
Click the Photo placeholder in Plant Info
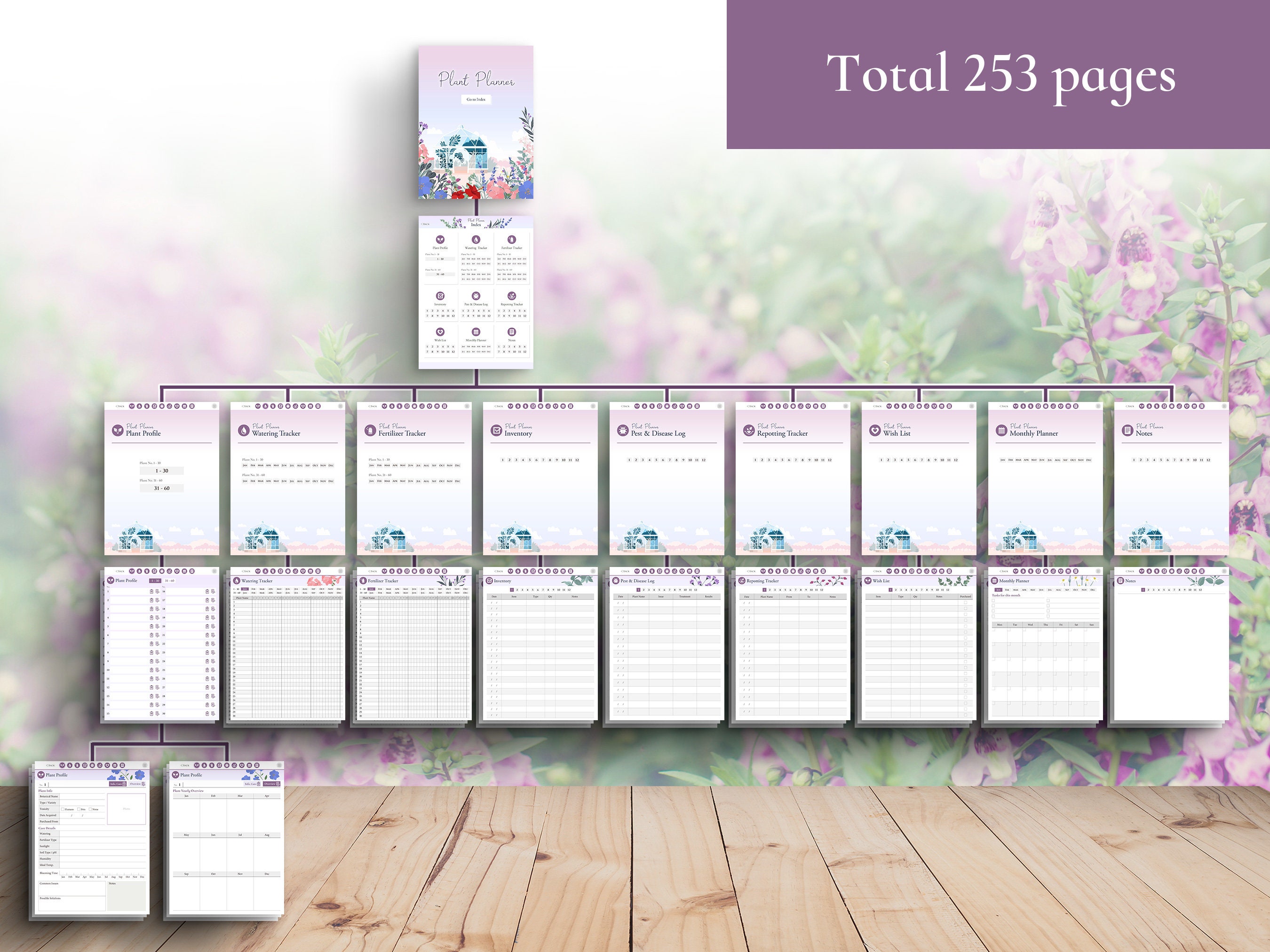tap(127, 809)
